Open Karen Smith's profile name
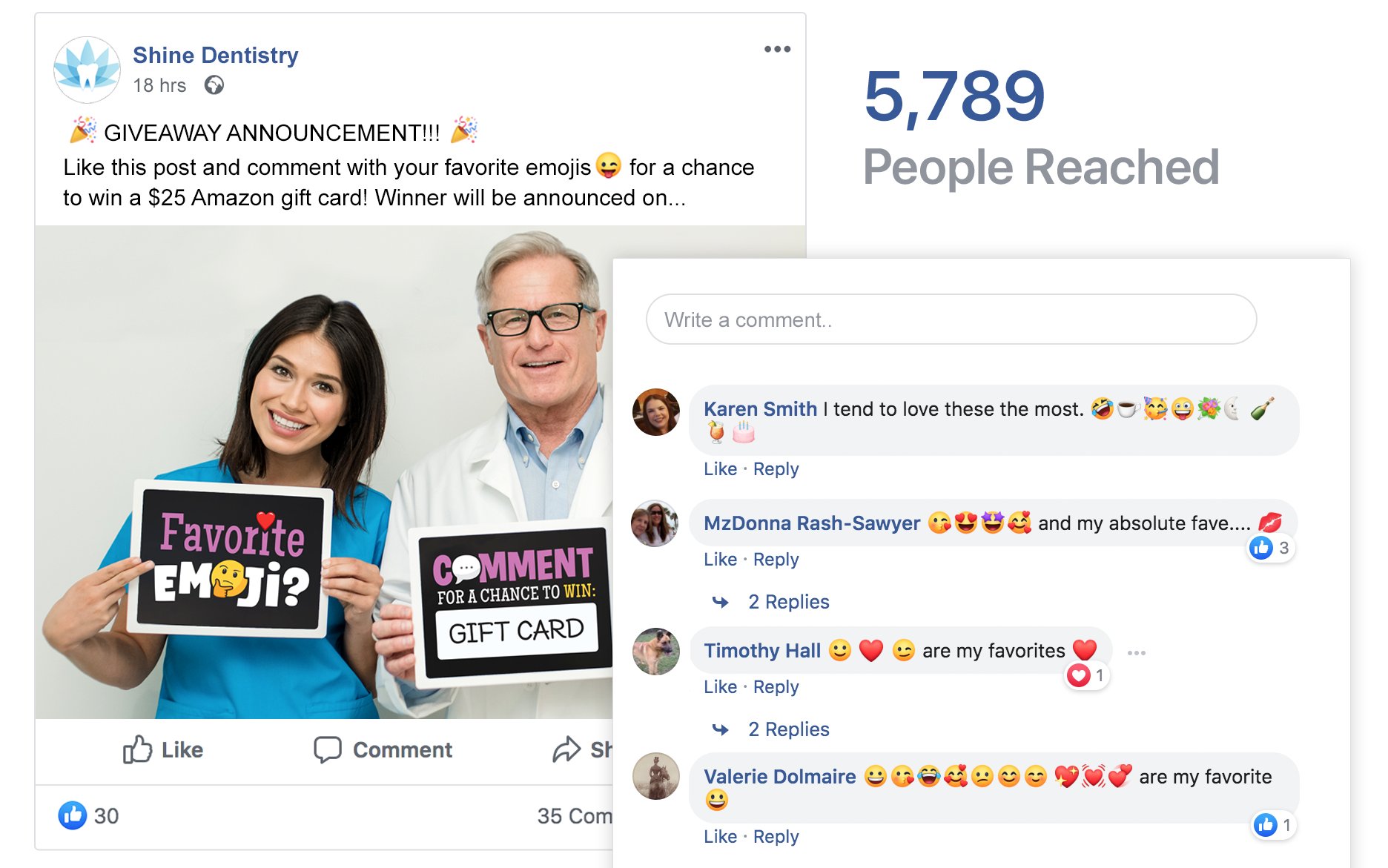This screenshot has width=1388, height=868. pos(760,409)
